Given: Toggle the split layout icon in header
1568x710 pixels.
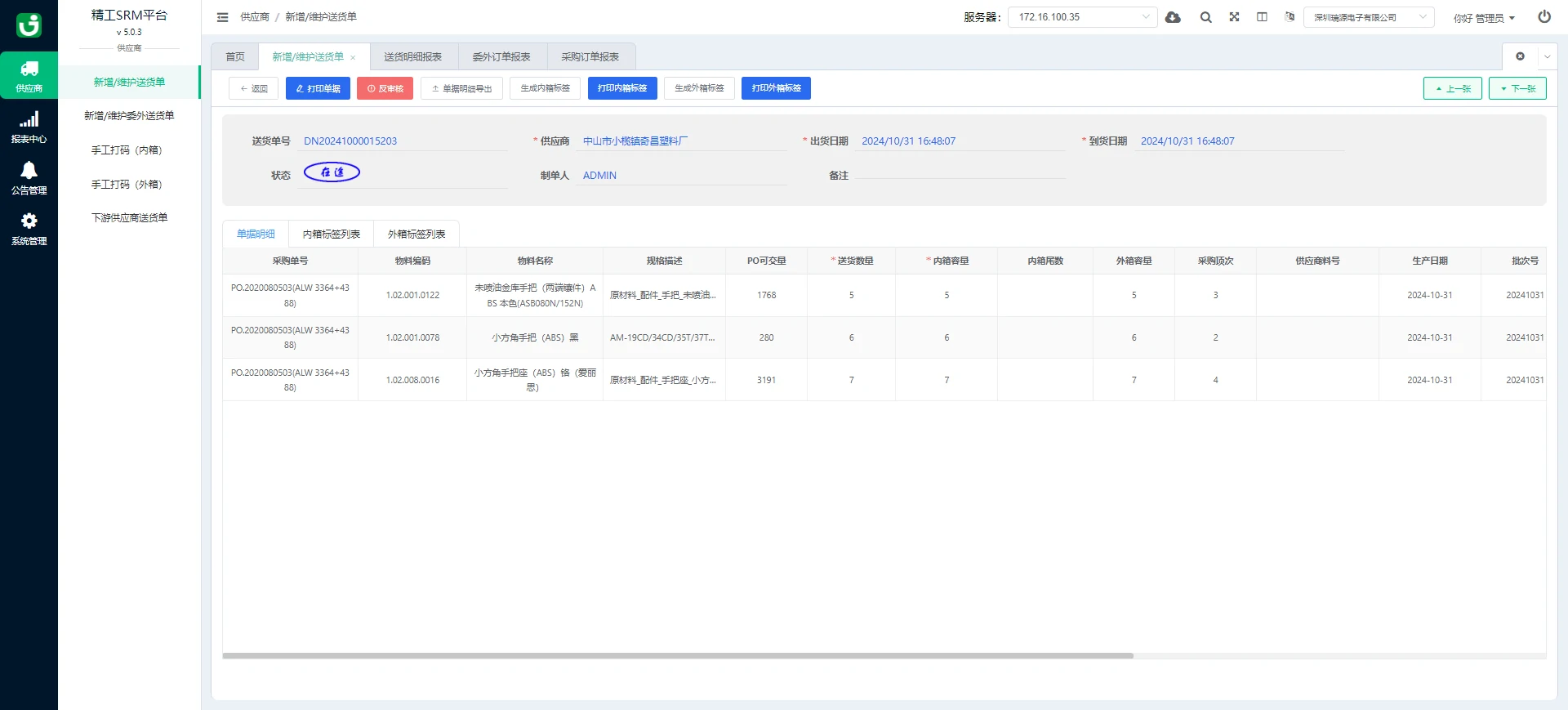Looking at the screenshot, I should click(1262, 17).
